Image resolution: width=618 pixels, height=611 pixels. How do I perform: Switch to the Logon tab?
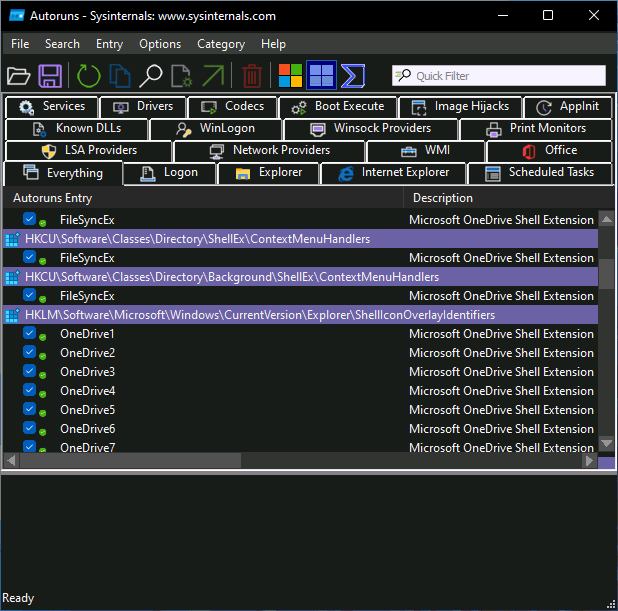tap(169, 173)
